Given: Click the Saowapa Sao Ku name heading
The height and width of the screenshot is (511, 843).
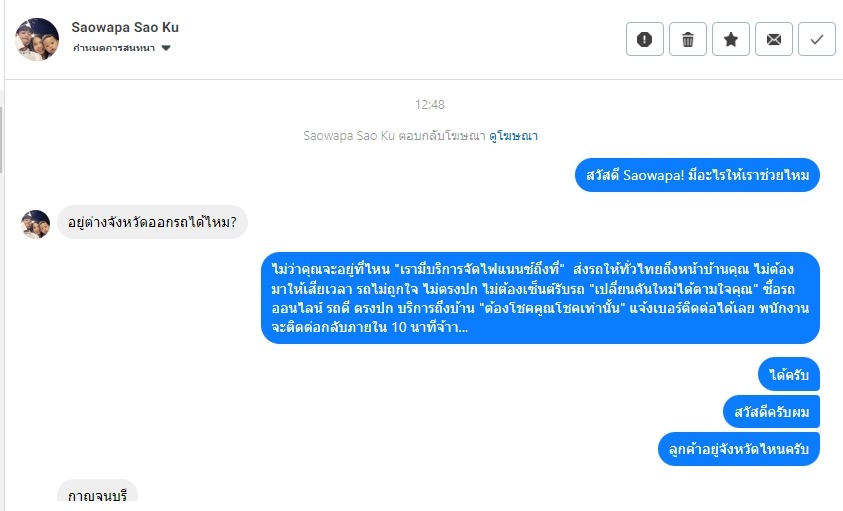Looking at the screenshot, I should (126, 27).
